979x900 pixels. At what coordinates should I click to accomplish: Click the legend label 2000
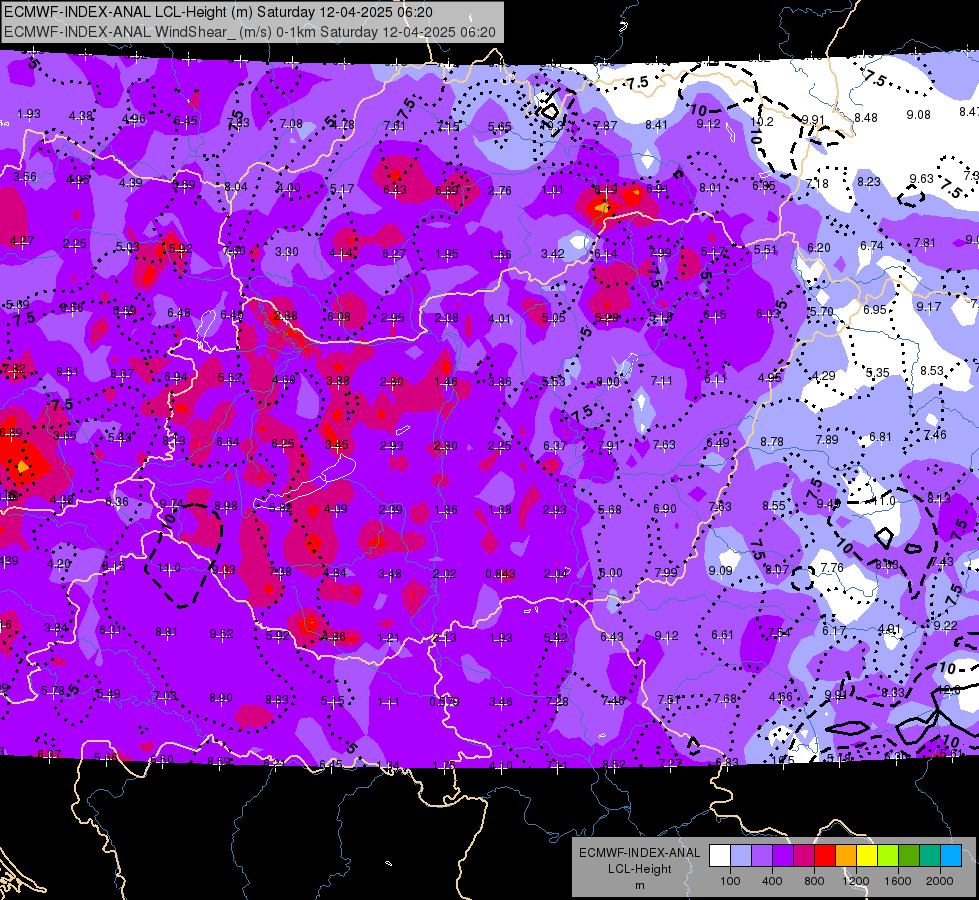click(939, 881)
